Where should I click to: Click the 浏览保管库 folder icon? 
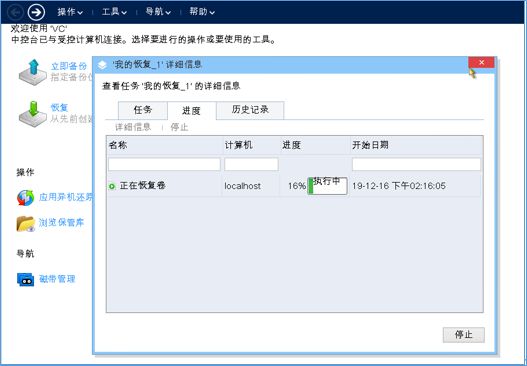(x=26, y=223)
